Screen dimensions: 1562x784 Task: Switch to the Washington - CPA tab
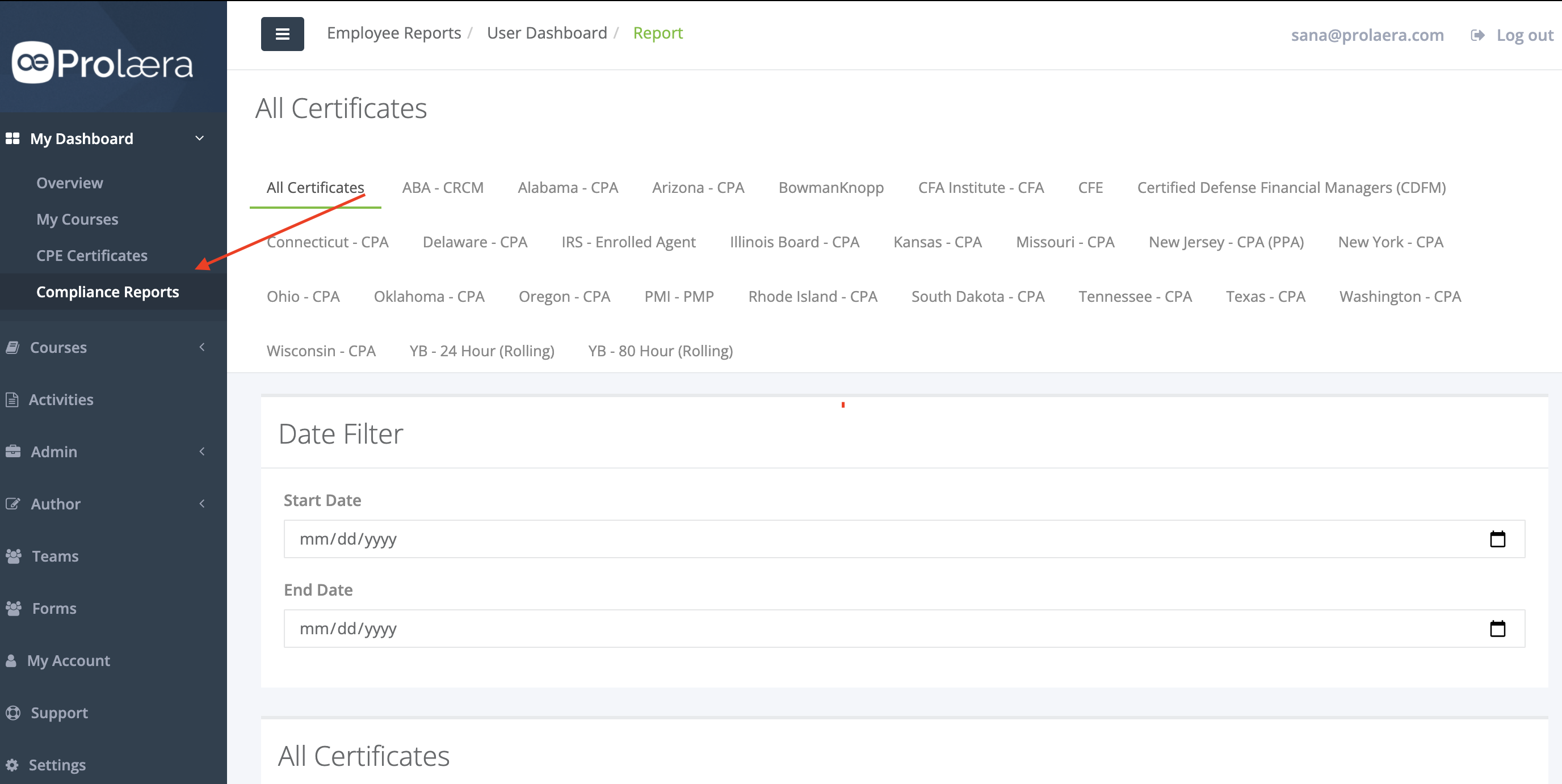click(x=1400, y=296)
